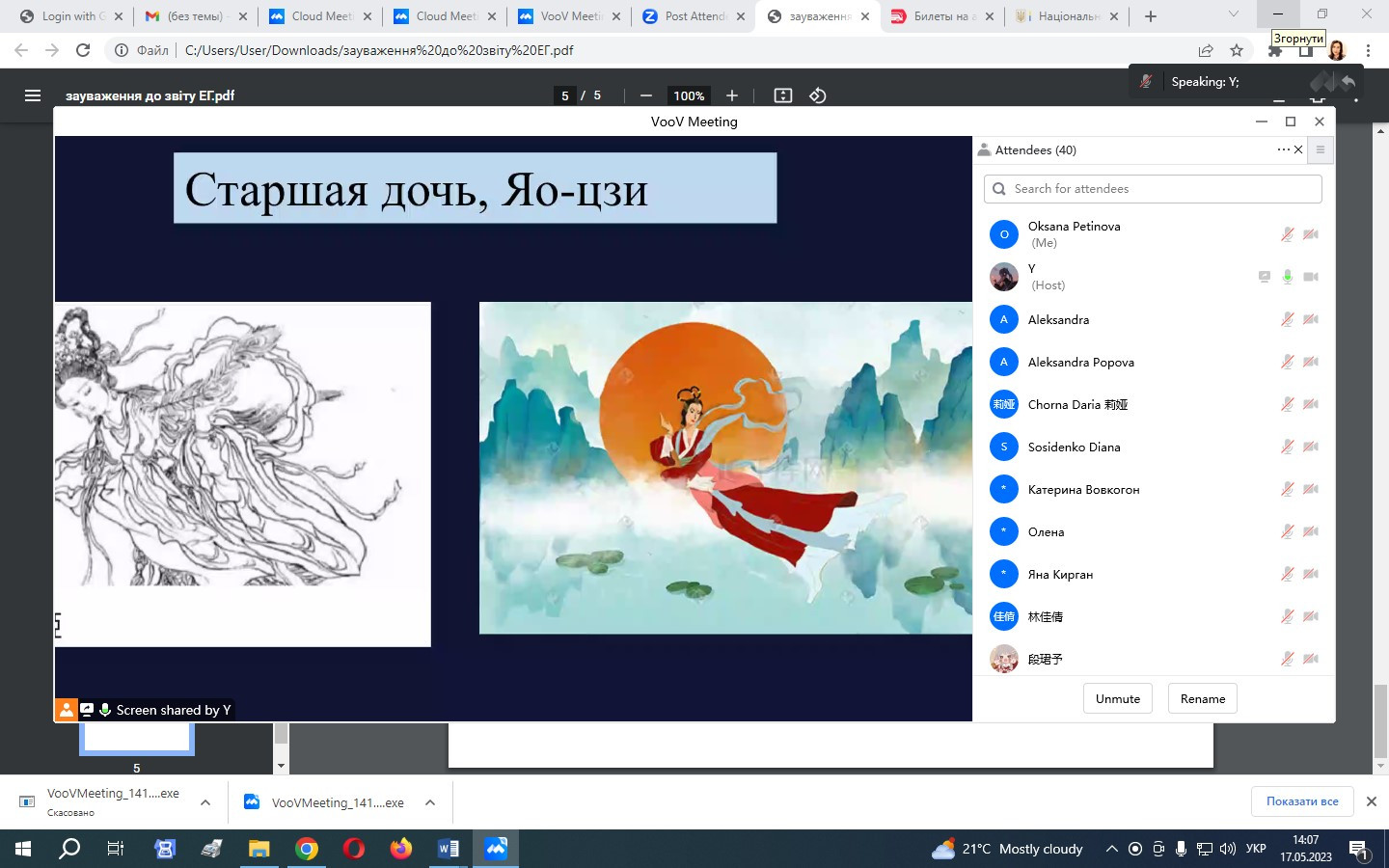
Task: Show hidden system tray icons chevron
Action: (x=1111, y=849)
